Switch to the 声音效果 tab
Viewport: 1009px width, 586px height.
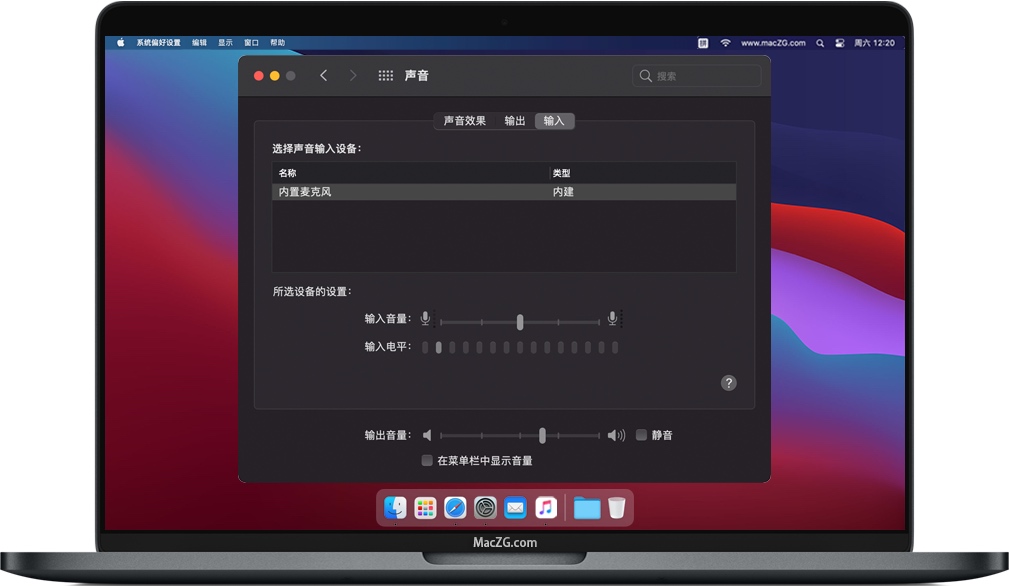465,120
